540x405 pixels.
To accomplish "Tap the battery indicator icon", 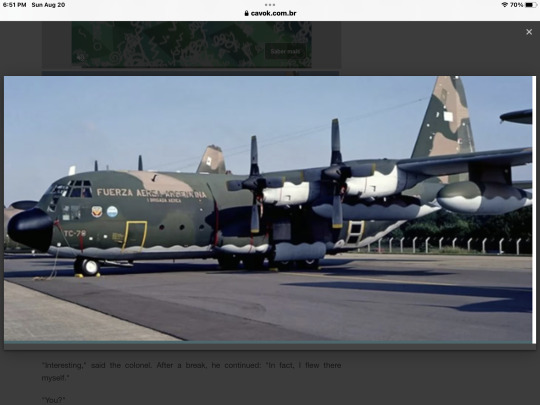I will 531,4.
